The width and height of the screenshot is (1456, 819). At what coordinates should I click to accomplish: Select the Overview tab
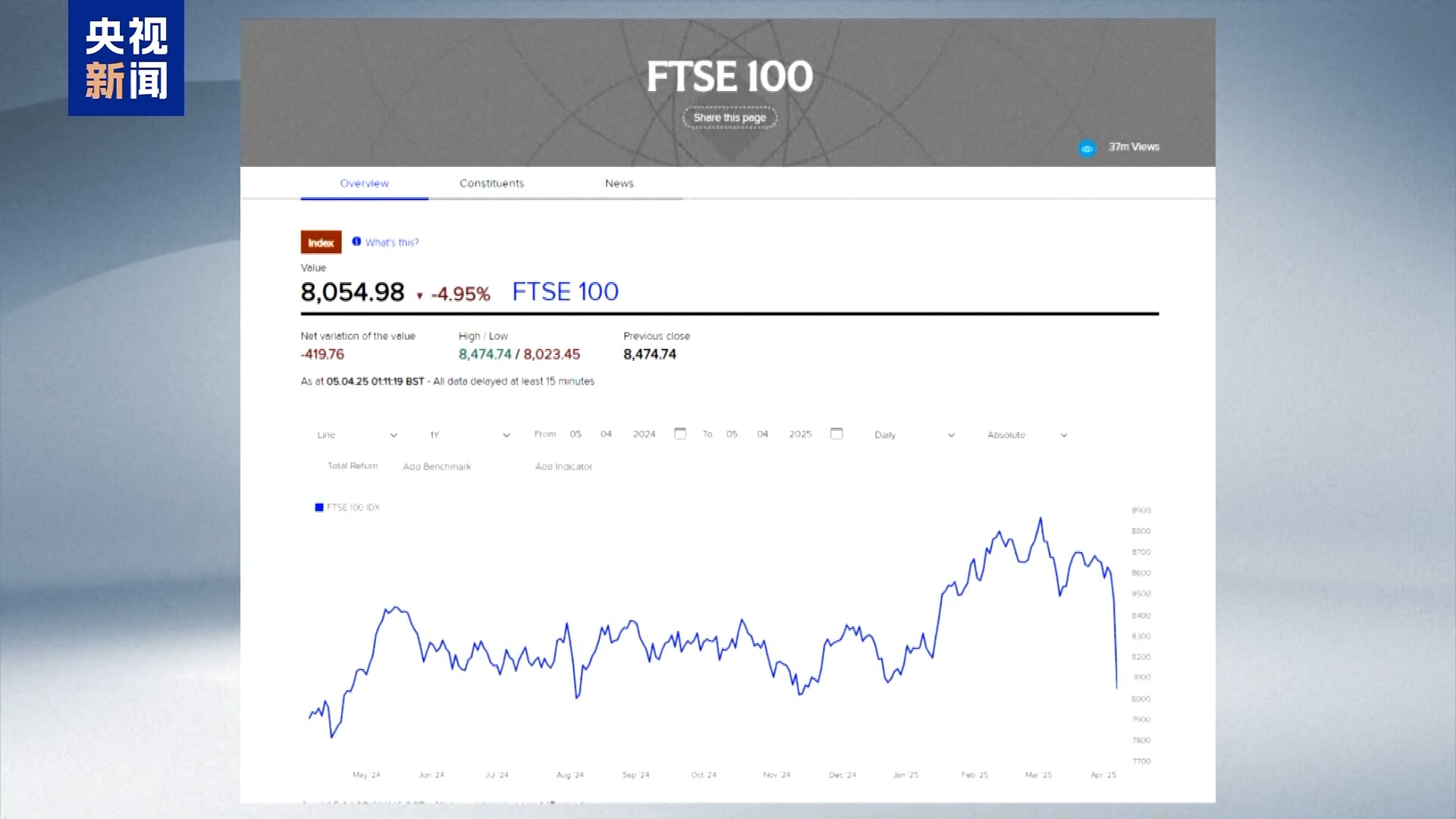[x=364, y=184]
